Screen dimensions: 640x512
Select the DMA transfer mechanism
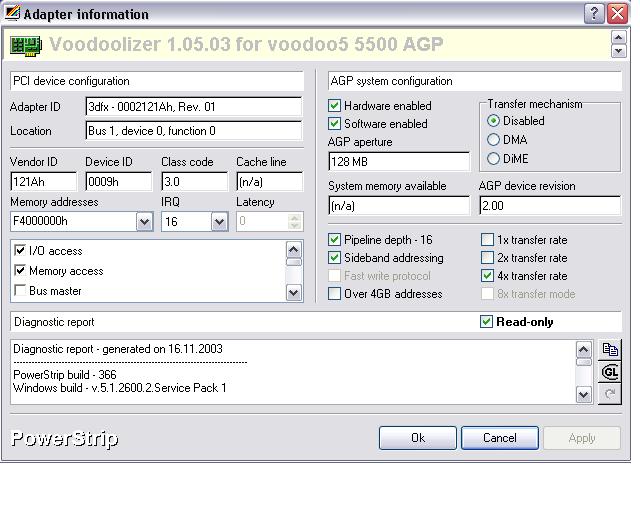click(493, 140)
